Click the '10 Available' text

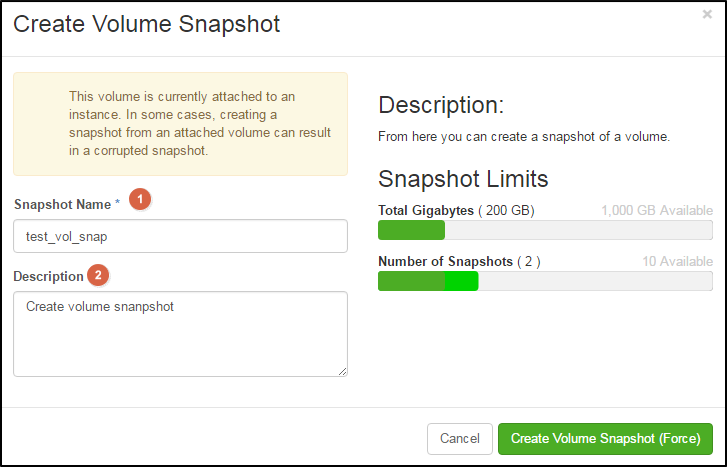(x=677, y=262)
